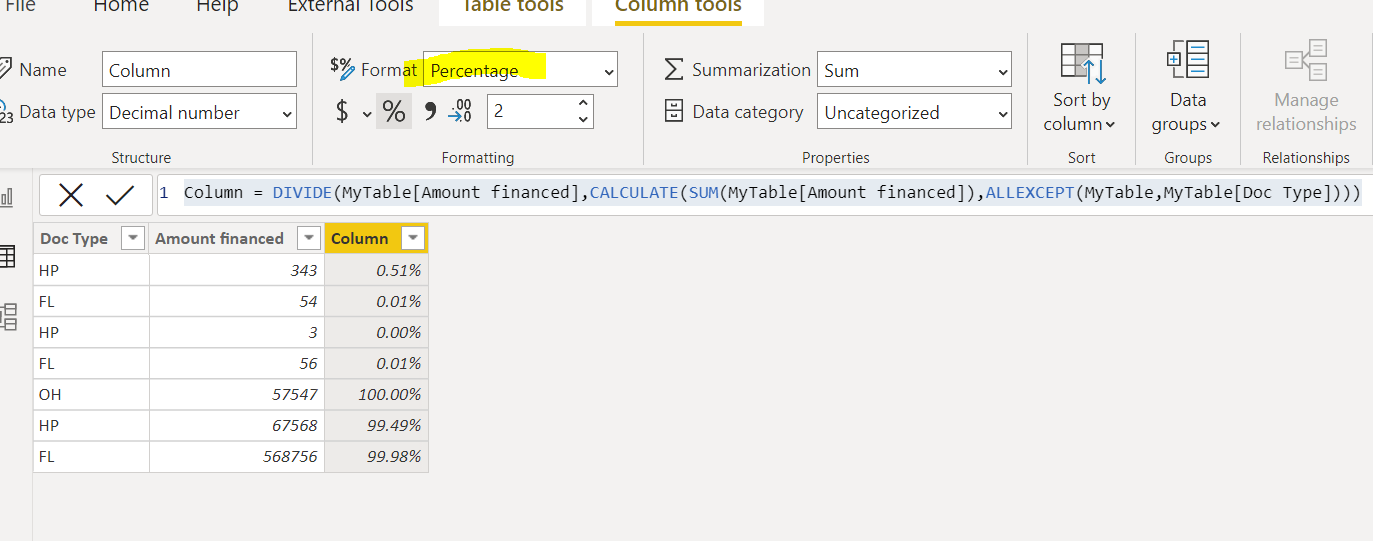Click the cell with value 67568
Image resolution: width=1373 pixels, height=541 pixels.
[x=237, y=426]
